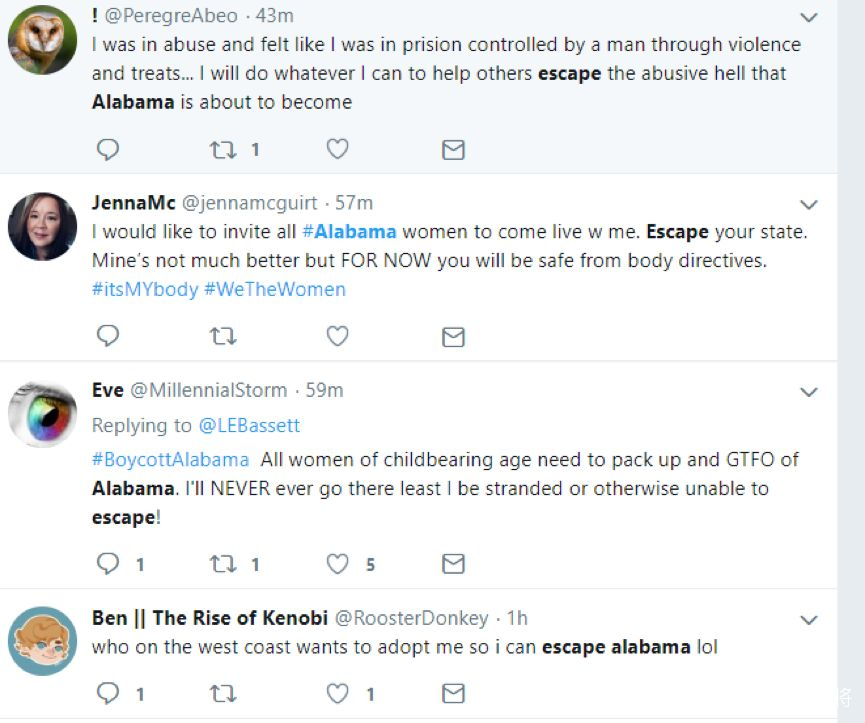Screen dimensions: 865x723
Task: Open the #WeTheWomen hashtag
Action: click(x=275, y=289)
